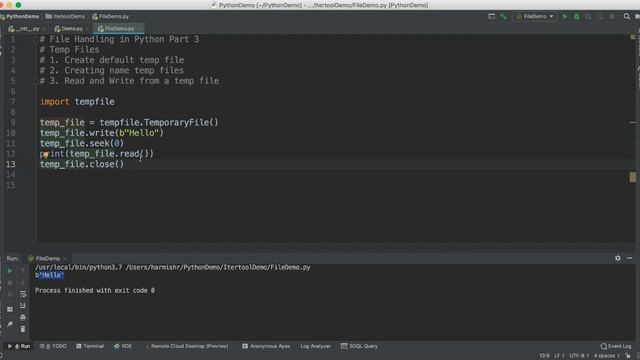Open the Event Log

pyautogui.click(x=616, y=346)
